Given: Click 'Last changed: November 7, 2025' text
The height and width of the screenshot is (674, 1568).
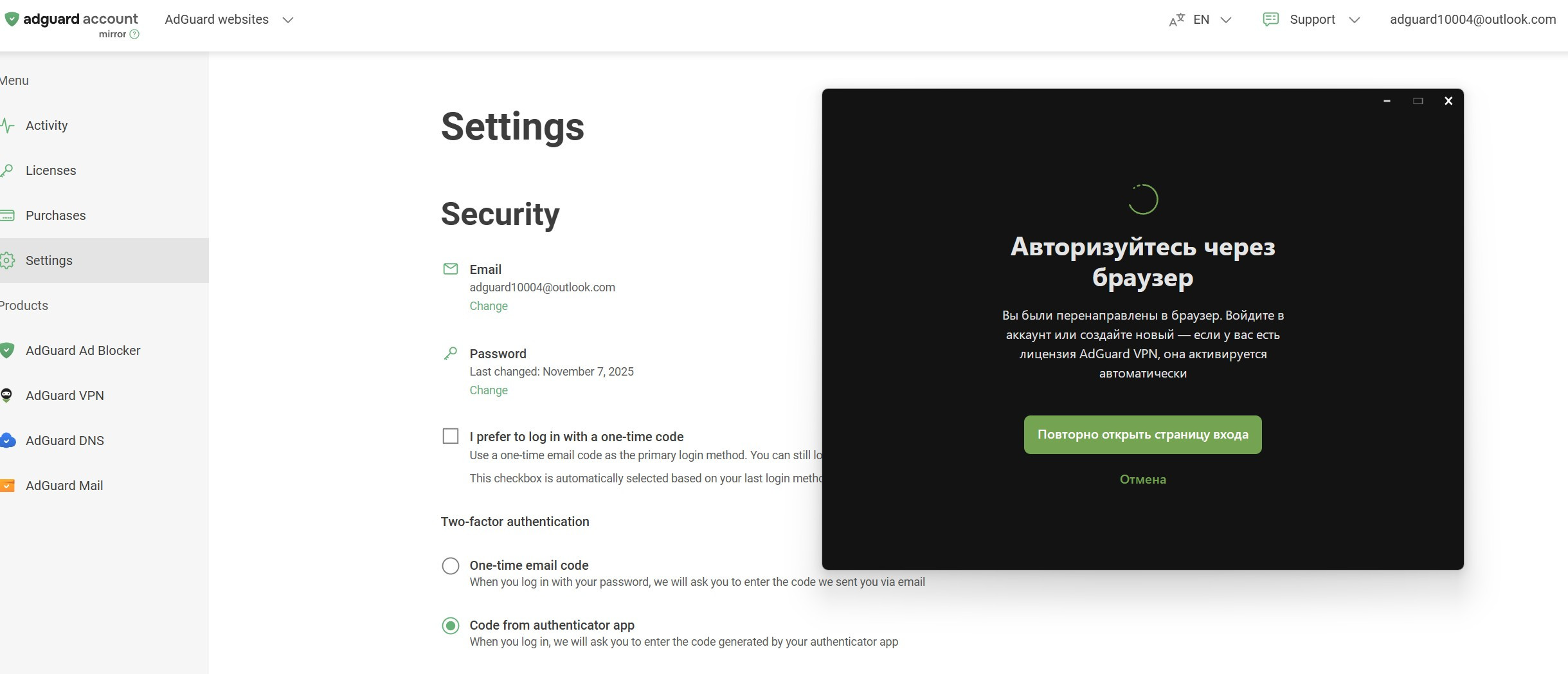Looking at the screenshot, I should point(552,372).
